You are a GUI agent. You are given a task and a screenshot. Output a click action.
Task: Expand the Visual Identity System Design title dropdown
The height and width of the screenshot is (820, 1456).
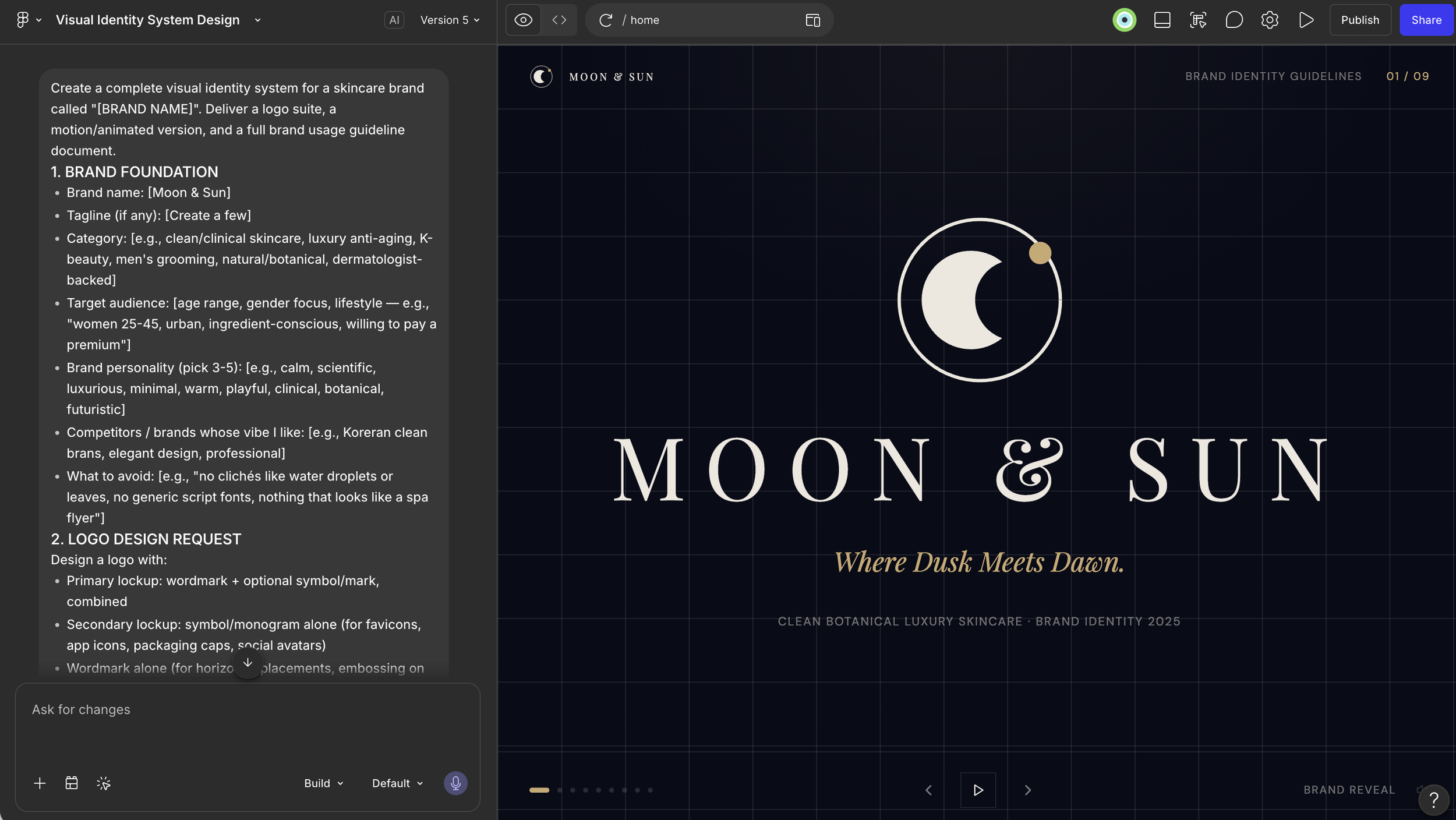point(257,20)
